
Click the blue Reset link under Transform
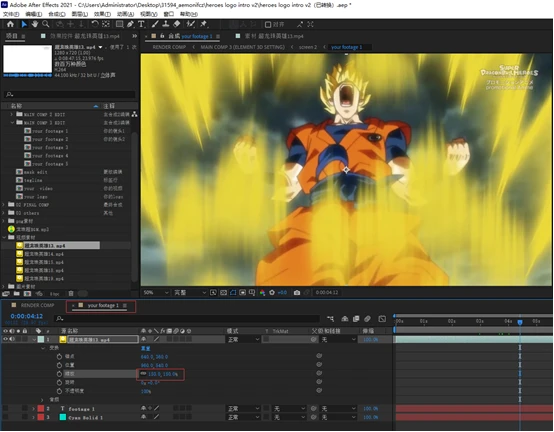point(146,348)
